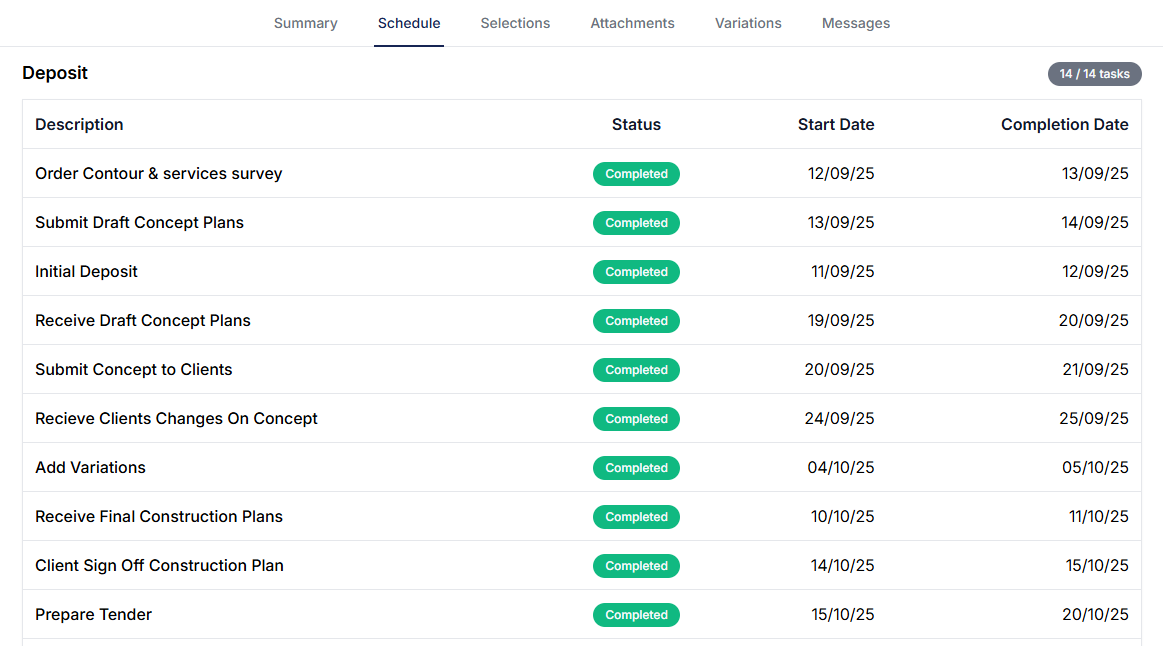1163x646 pixels.
Task: Select the Receive Final Construction Plans row
Action: (158, 516)
